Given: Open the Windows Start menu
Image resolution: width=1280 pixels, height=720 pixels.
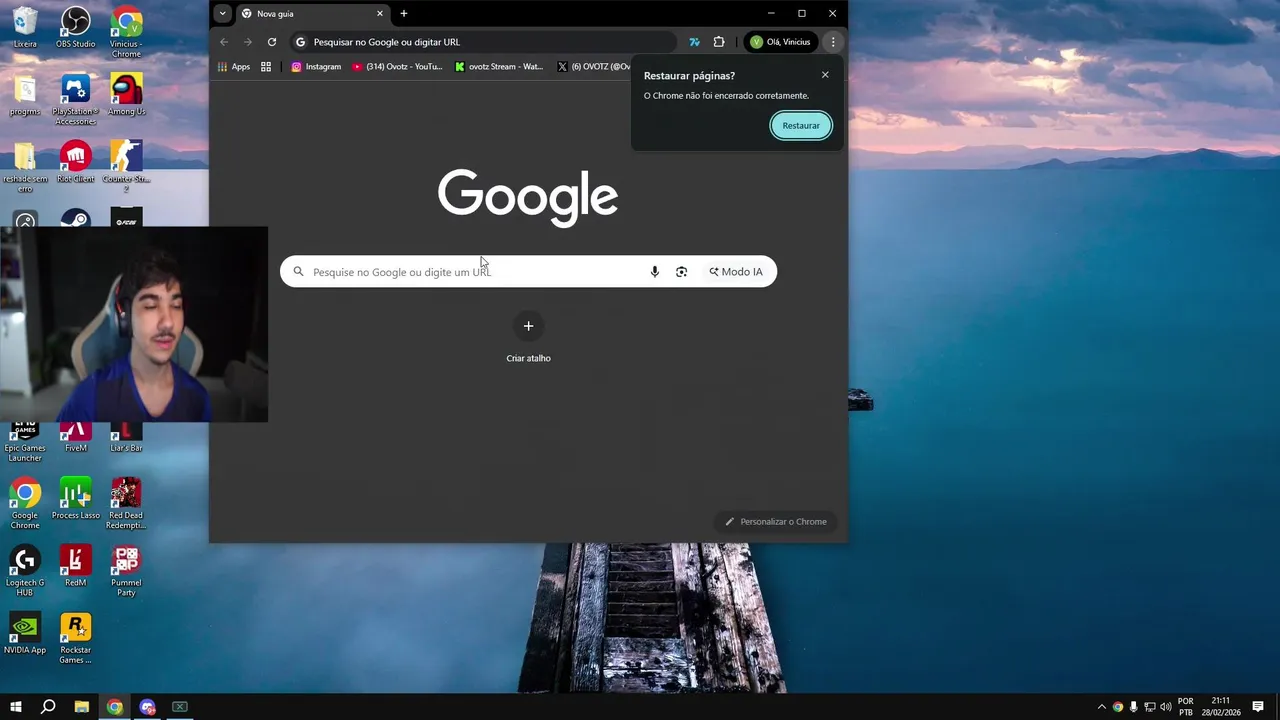Looking at the screenshot, I should click(16, 707).
